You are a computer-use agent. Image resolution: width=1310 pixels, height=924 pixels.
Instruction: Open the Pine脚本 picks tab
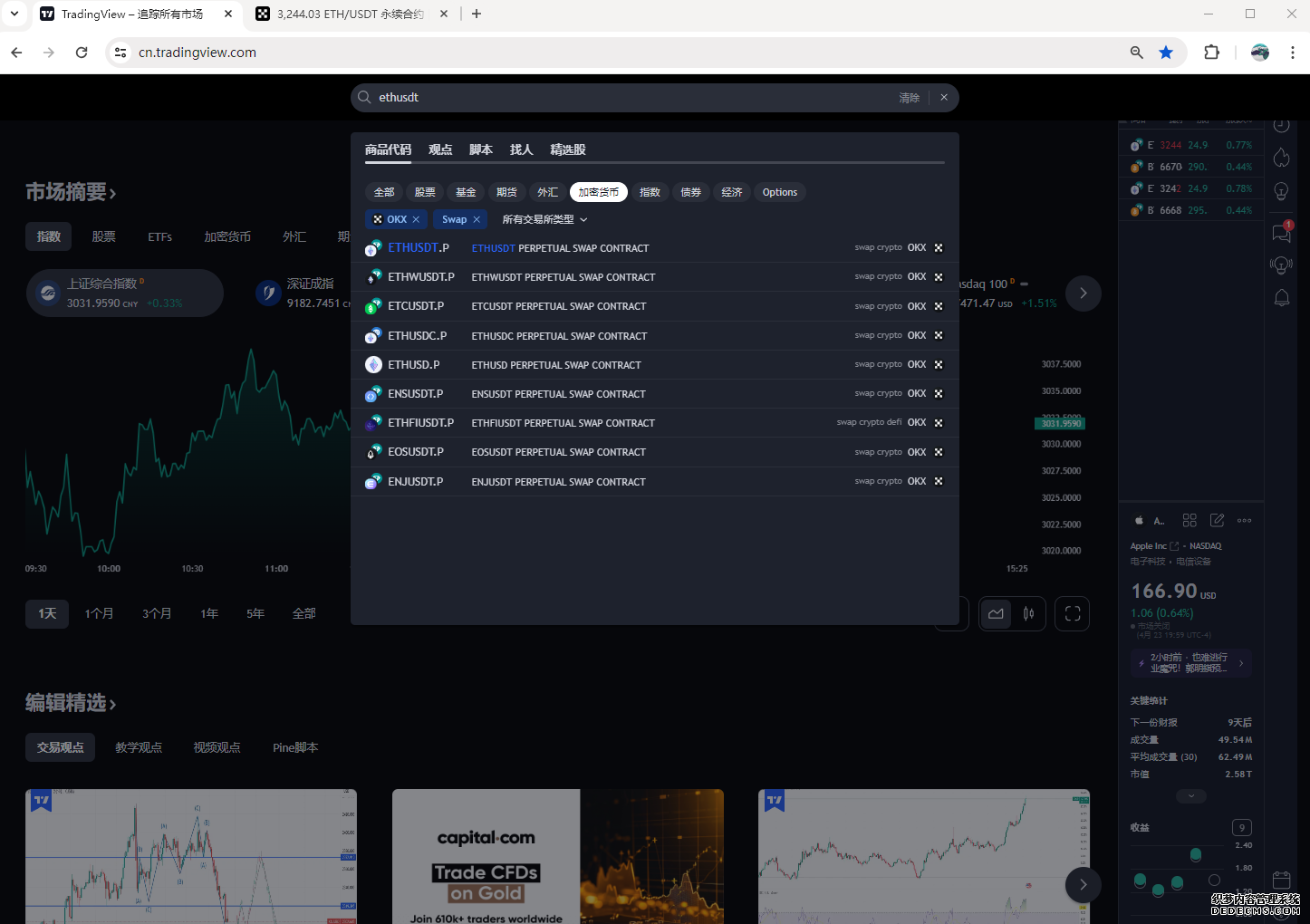pyautogui.click(x=295, y=747)
